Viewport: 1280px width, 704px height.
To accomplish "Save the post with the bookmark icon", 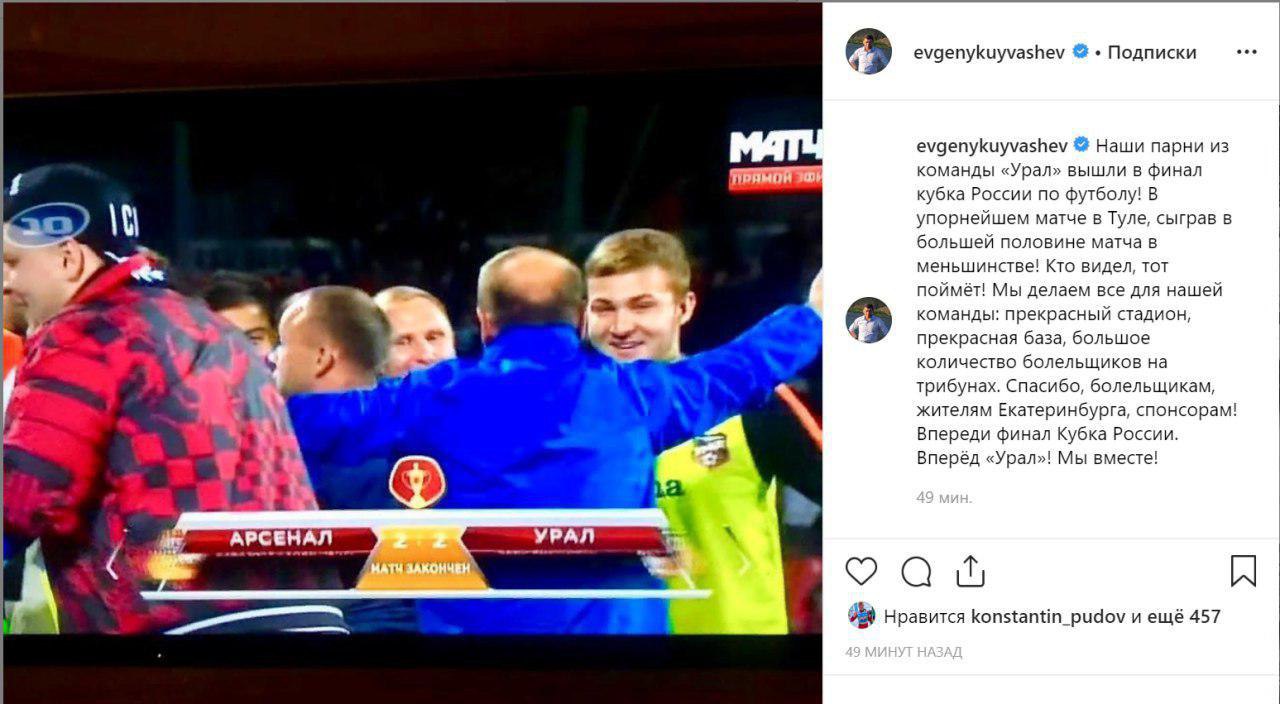I will 1243,571.
